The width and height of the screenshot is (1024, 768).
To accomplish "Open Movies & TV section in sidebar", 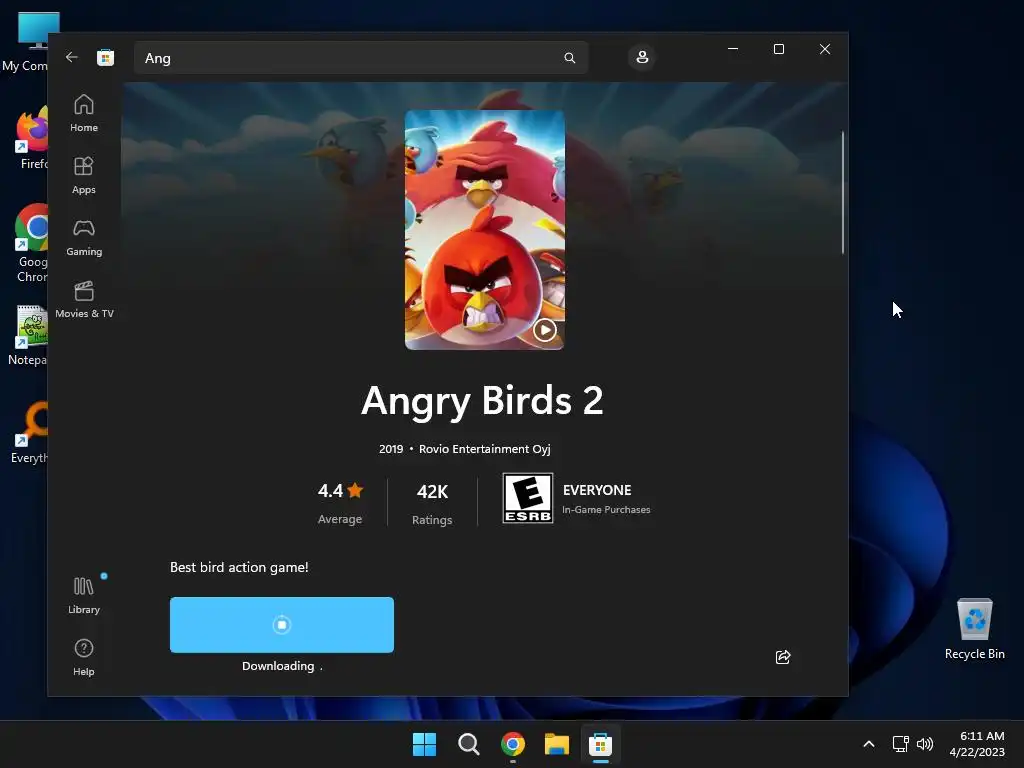I will tap(84, 300).
